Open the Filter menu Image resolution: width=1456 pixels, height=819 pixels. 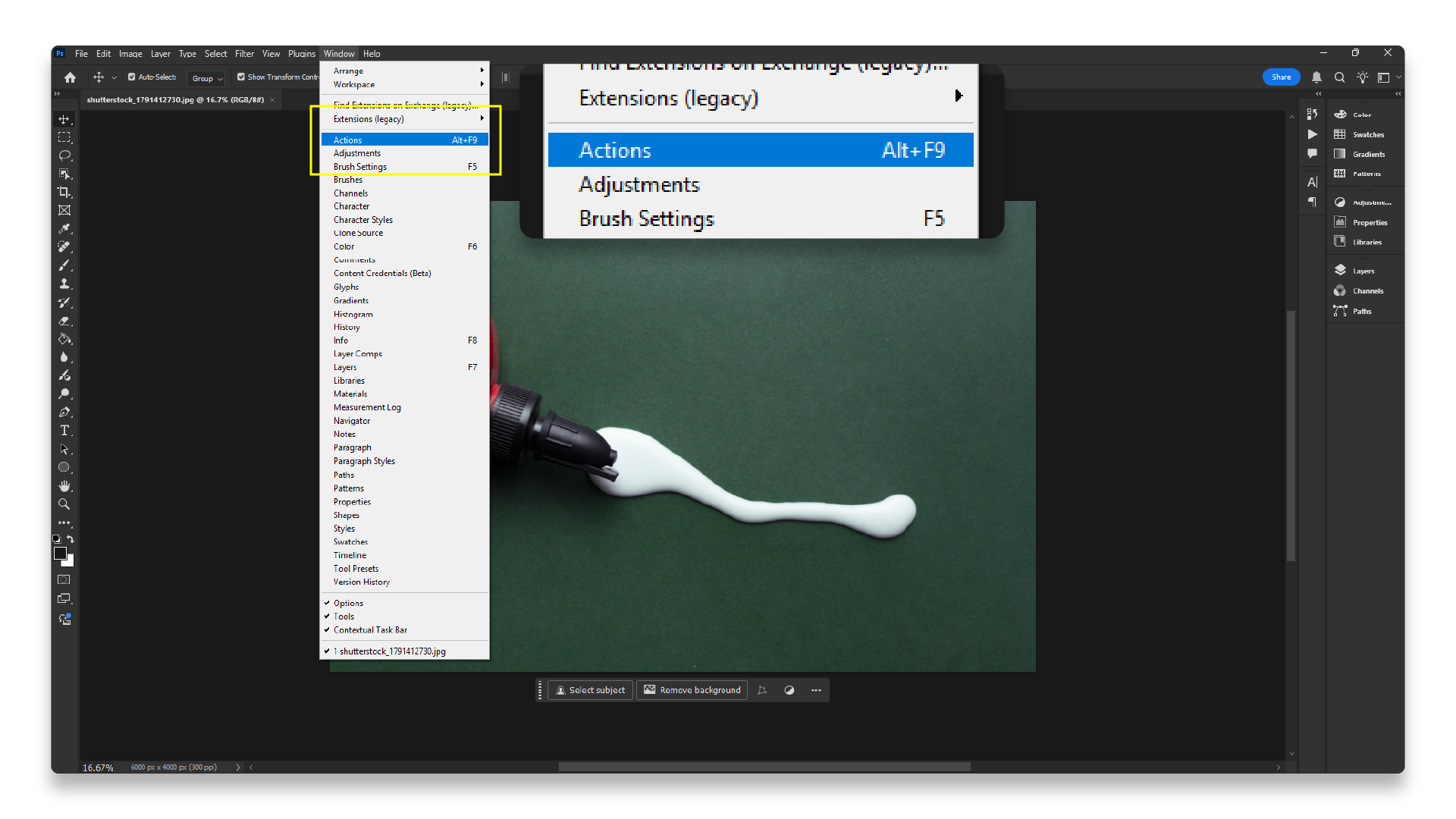(244, 54)
